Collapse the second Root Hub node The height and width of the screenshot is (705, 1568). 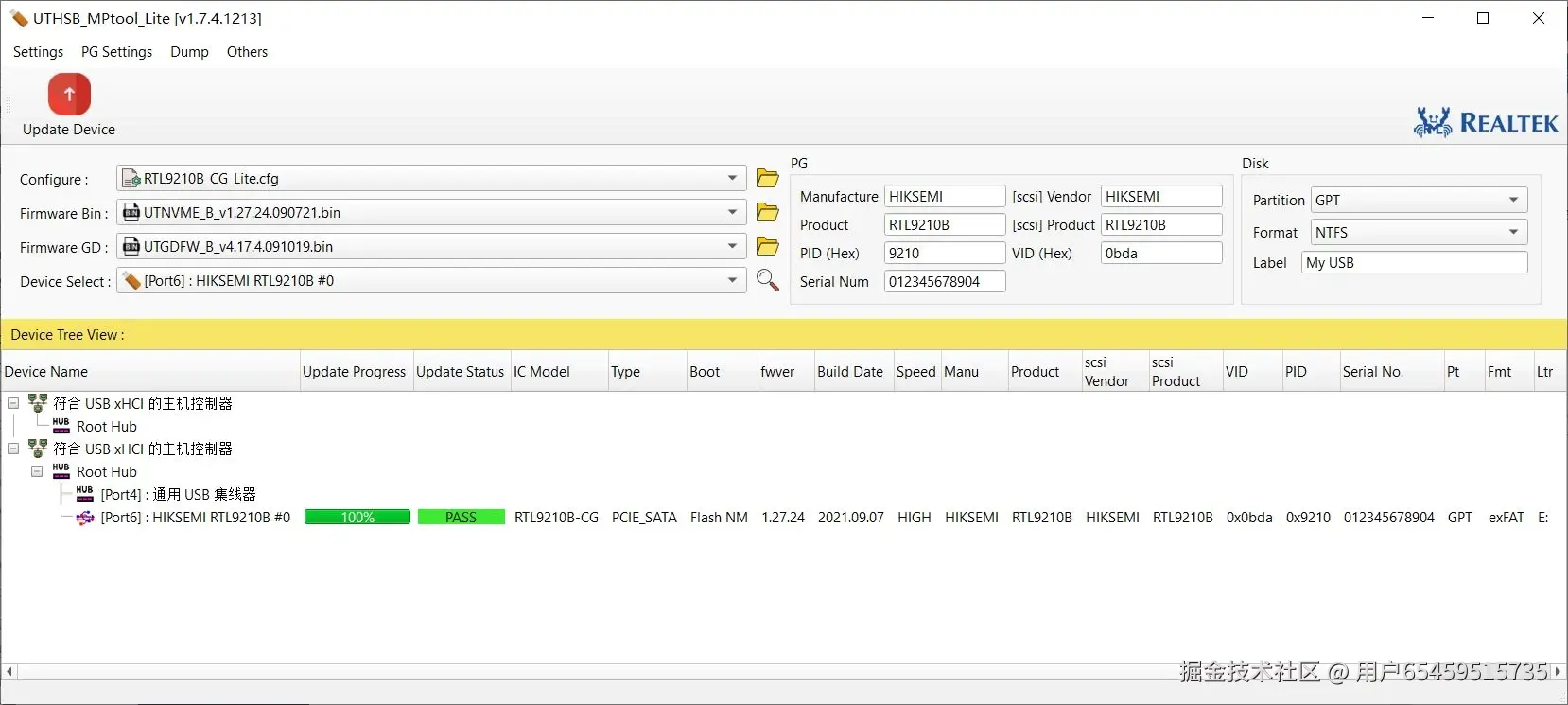pyautogui.click(x=37, y=471)
